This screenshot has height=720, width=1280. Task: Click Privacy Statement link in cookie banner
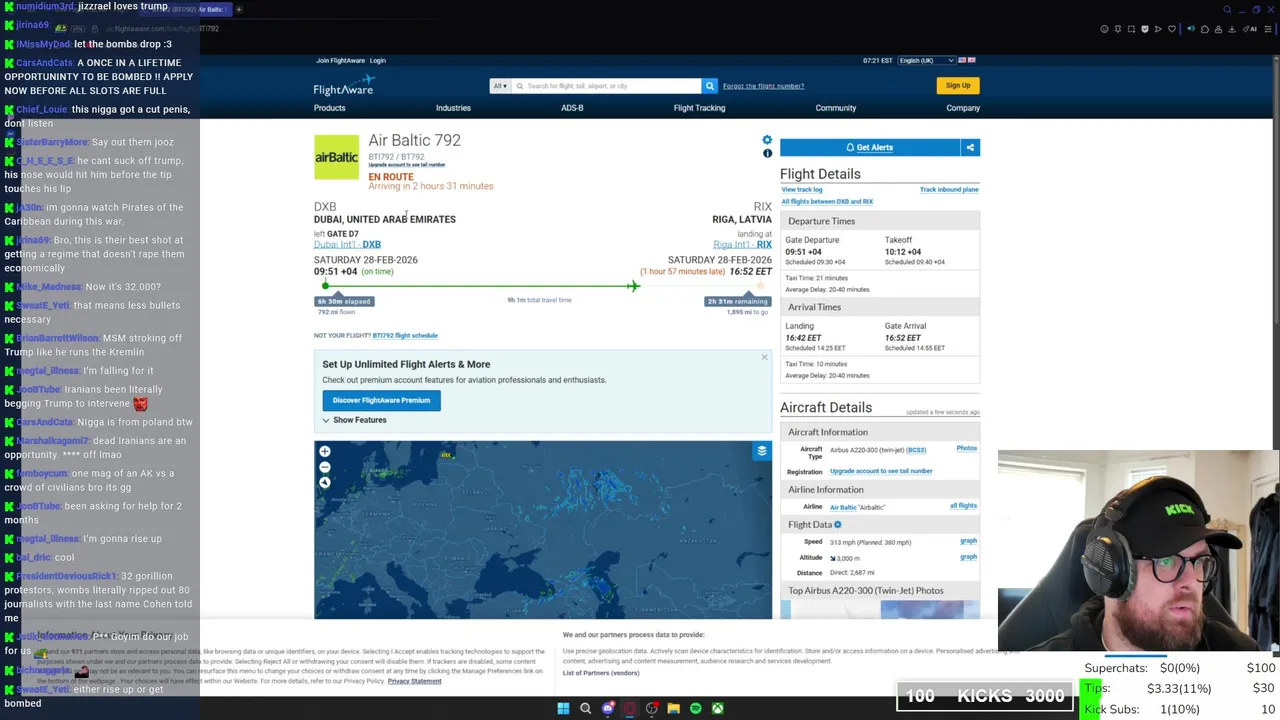pyautogui.click(x=414, y=681)
